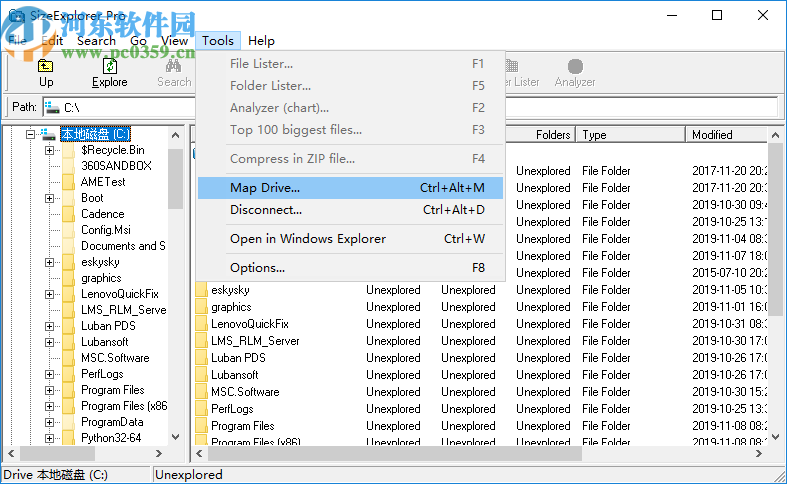Select MSC.Software folder in tree
Image resolution: width=787 pixels, height=484 pixels.
[115, 358]
